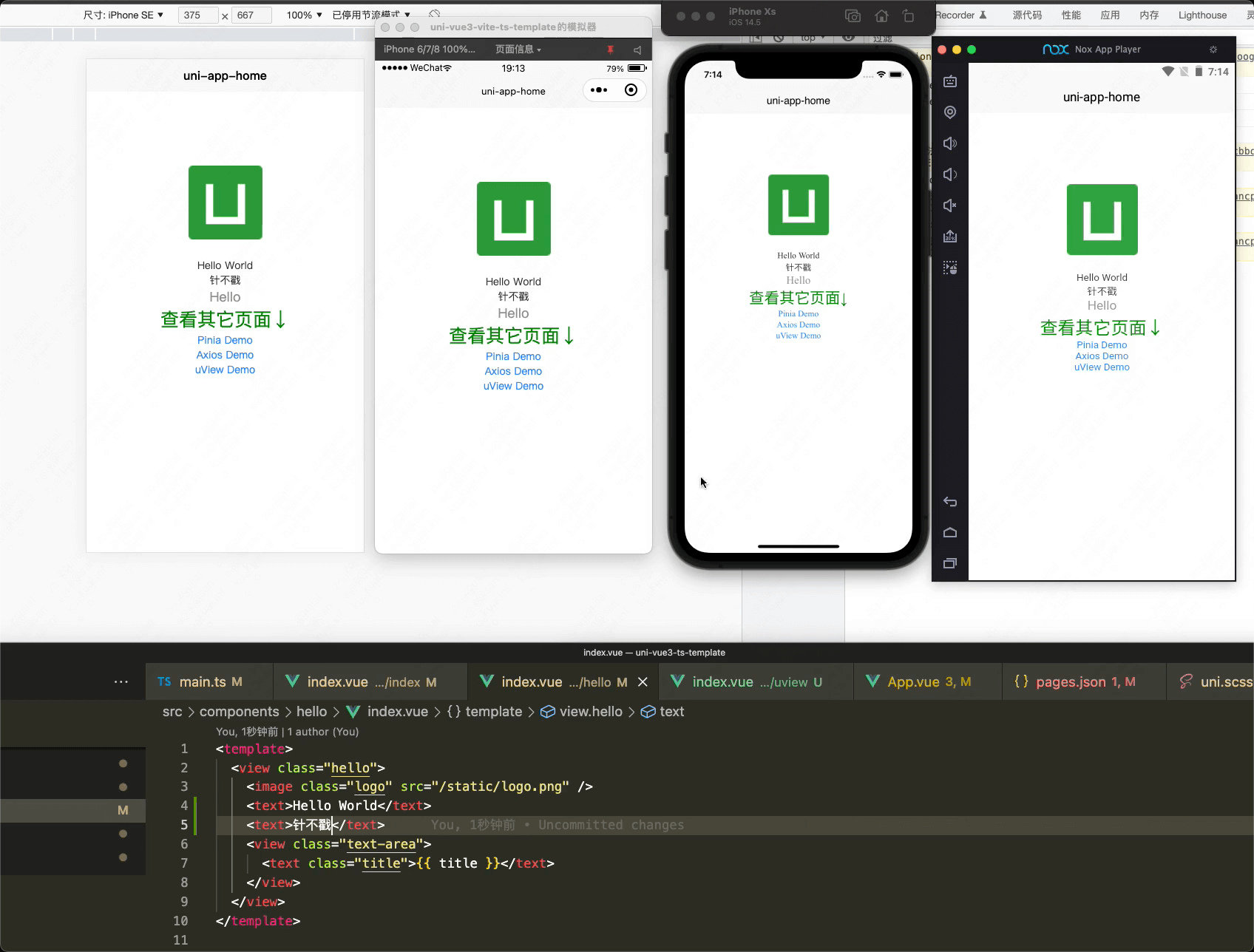Open the Pinia Demo link
The height and width of the screenshot is (952, 1254).
(x=513, y=356)
